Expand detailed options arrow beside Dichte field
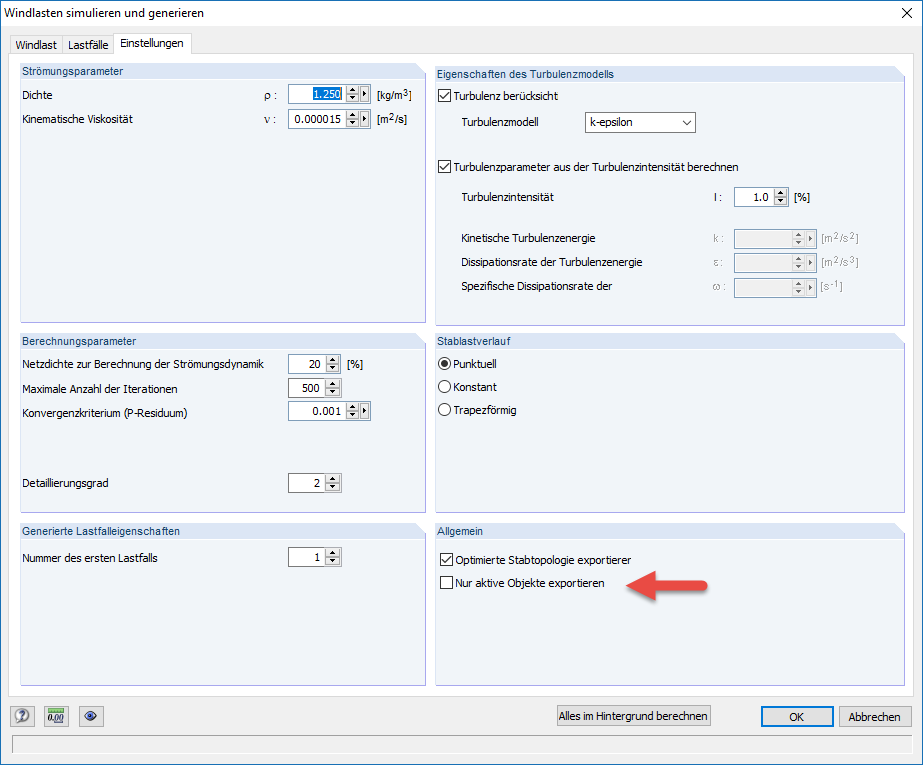 (362, 94)
